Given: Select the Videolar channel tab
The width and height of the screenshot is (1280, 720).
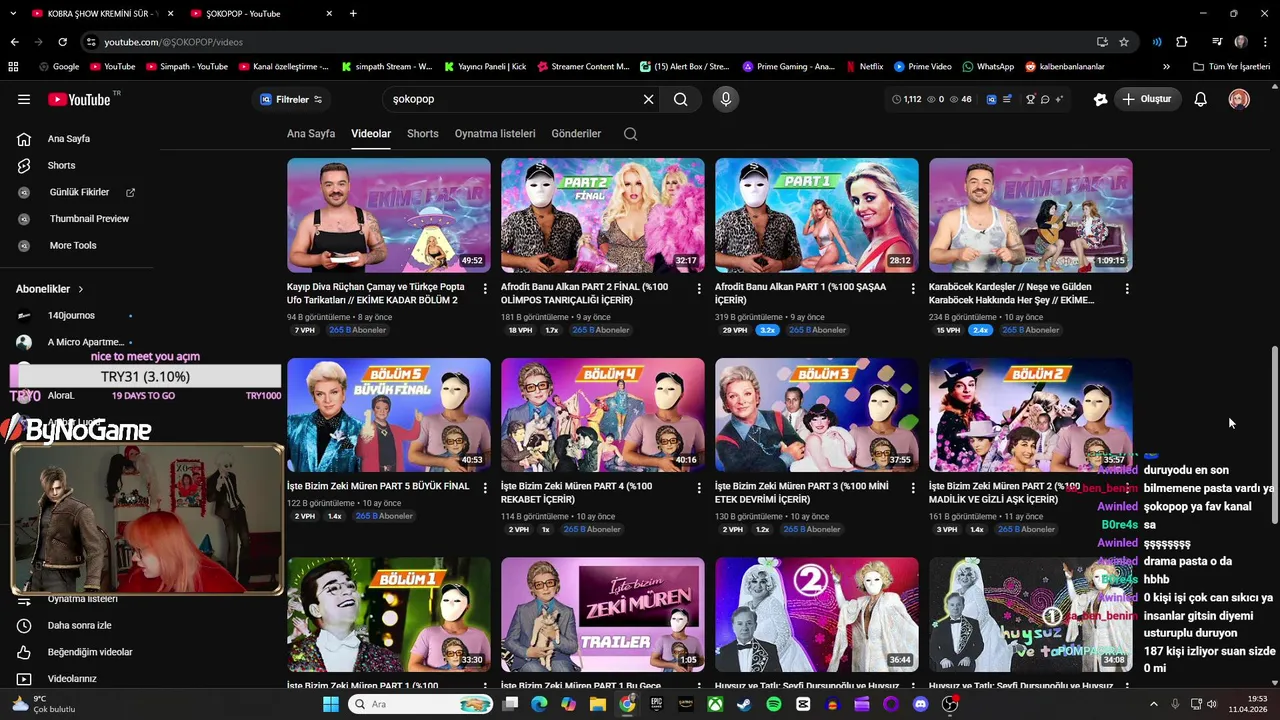Looking at the screenshot, I should click(x=371, y=134).
